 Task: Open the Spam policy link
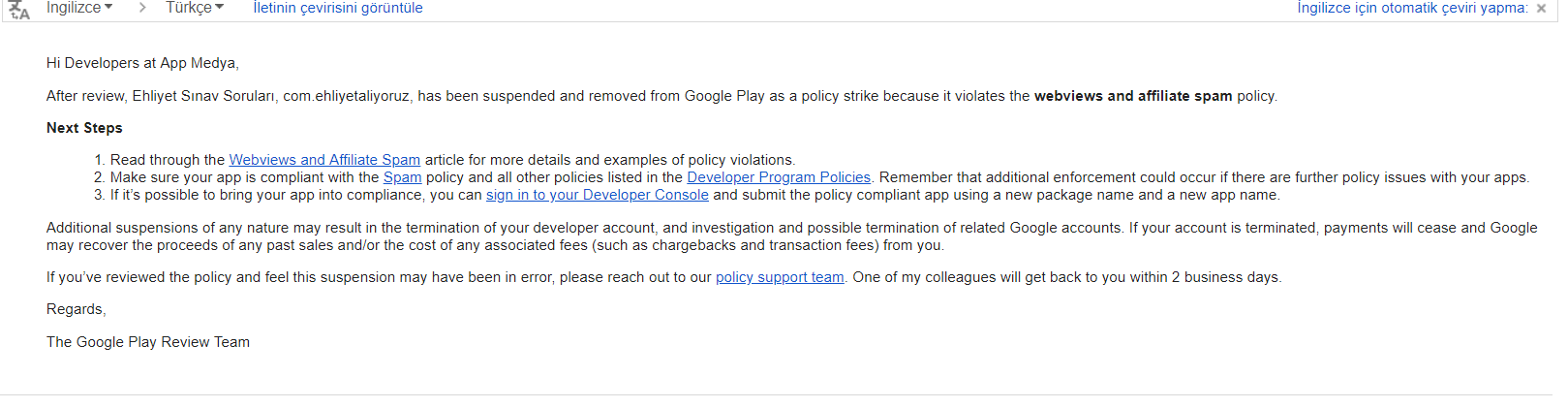[402, 177]
